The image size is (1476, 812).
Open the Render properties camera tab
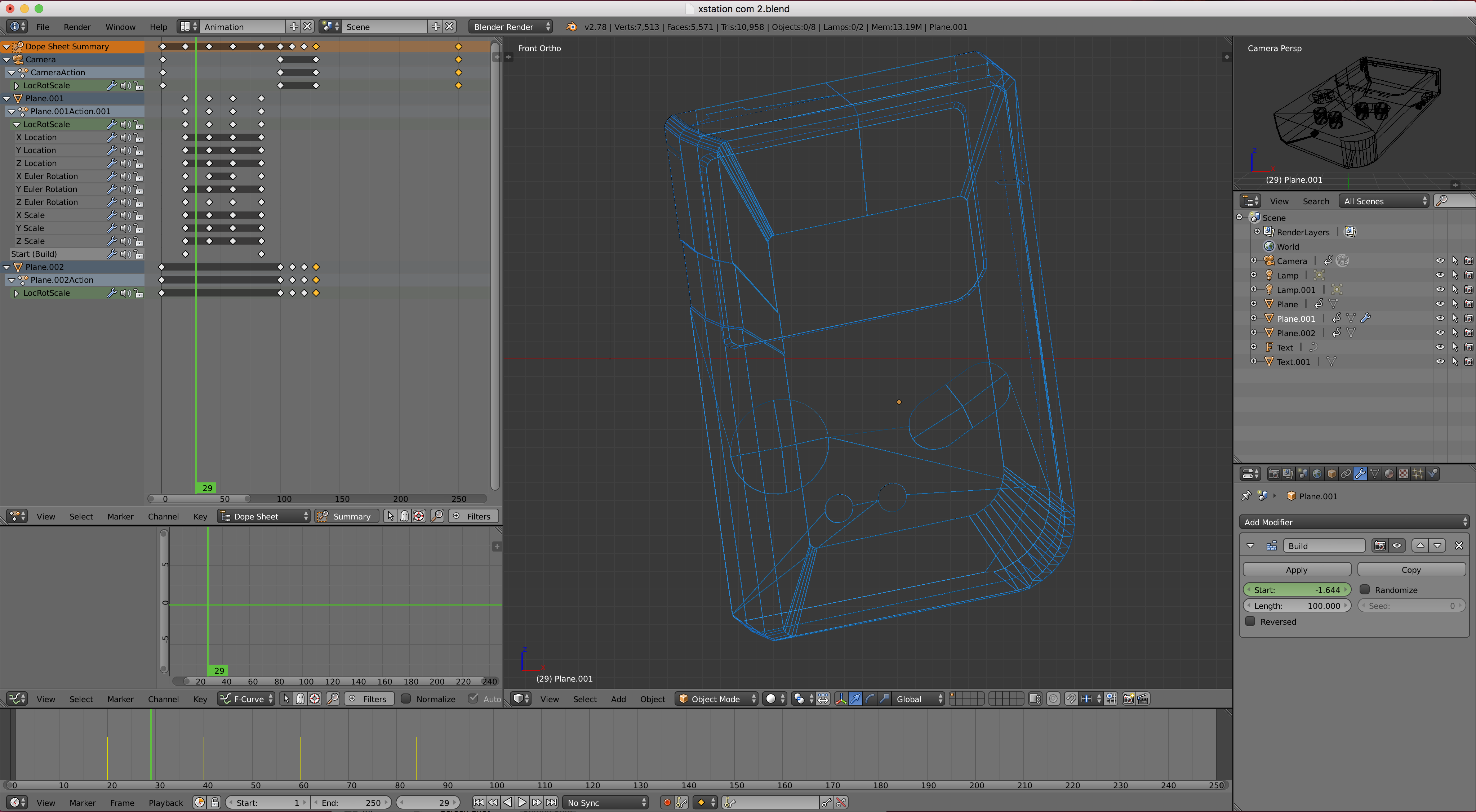1274,474
